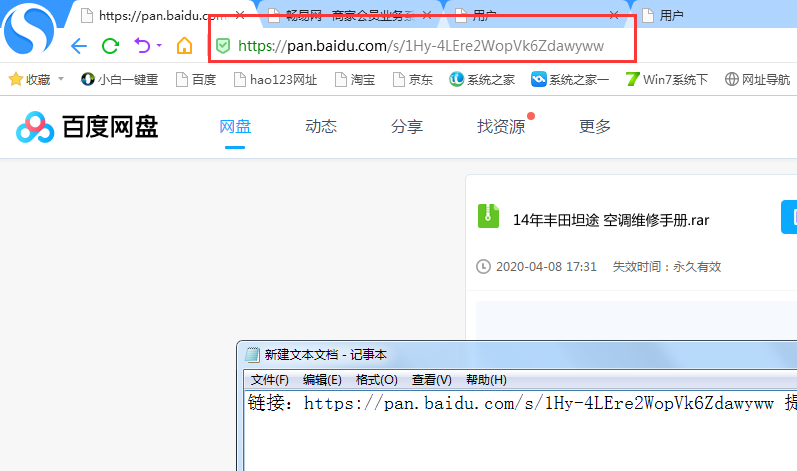Open the 百度 bookmark
The height and width of the screenshot is (471, 797).
[x=196, y=80]
